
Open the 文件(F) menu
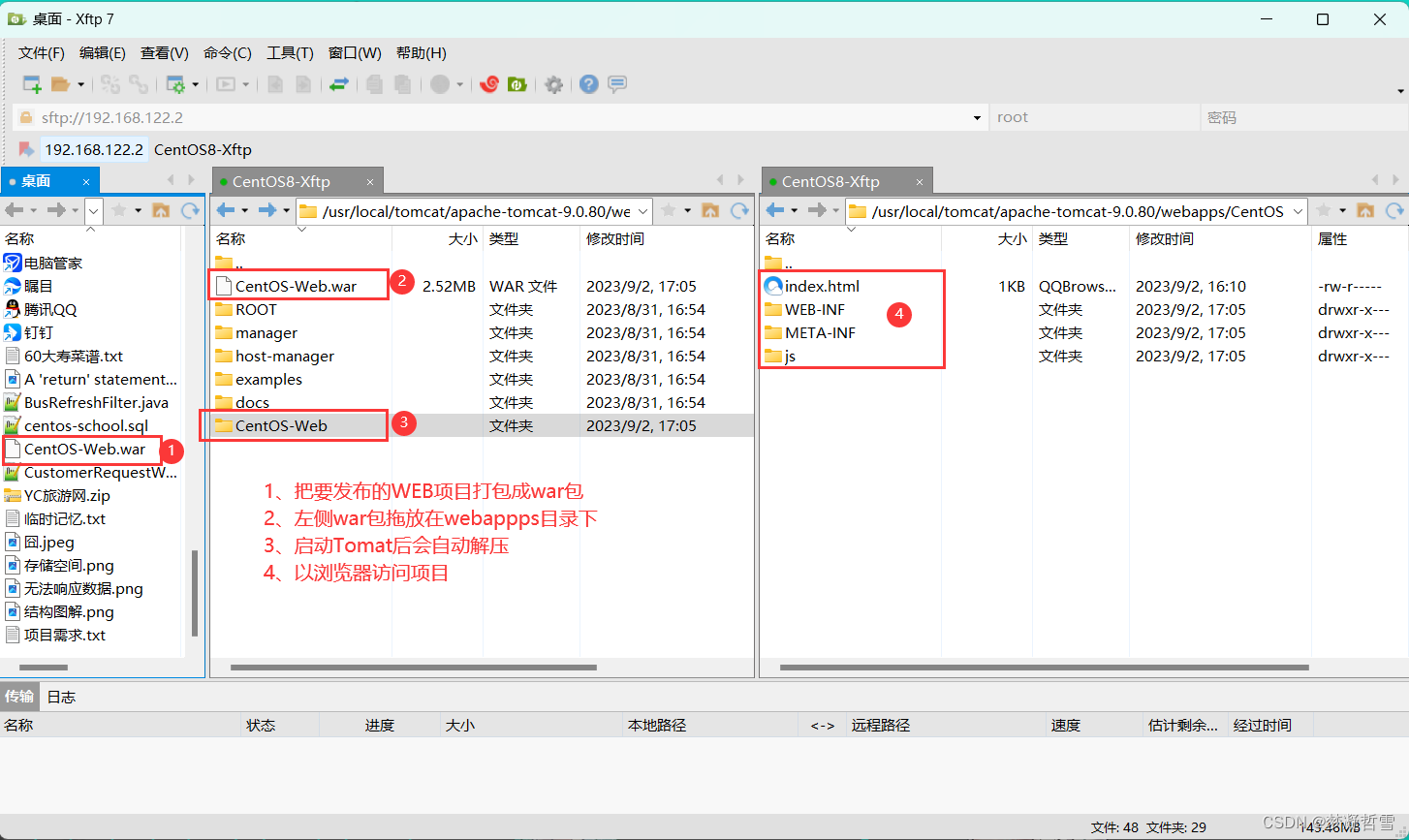click(x=42, y=52)
